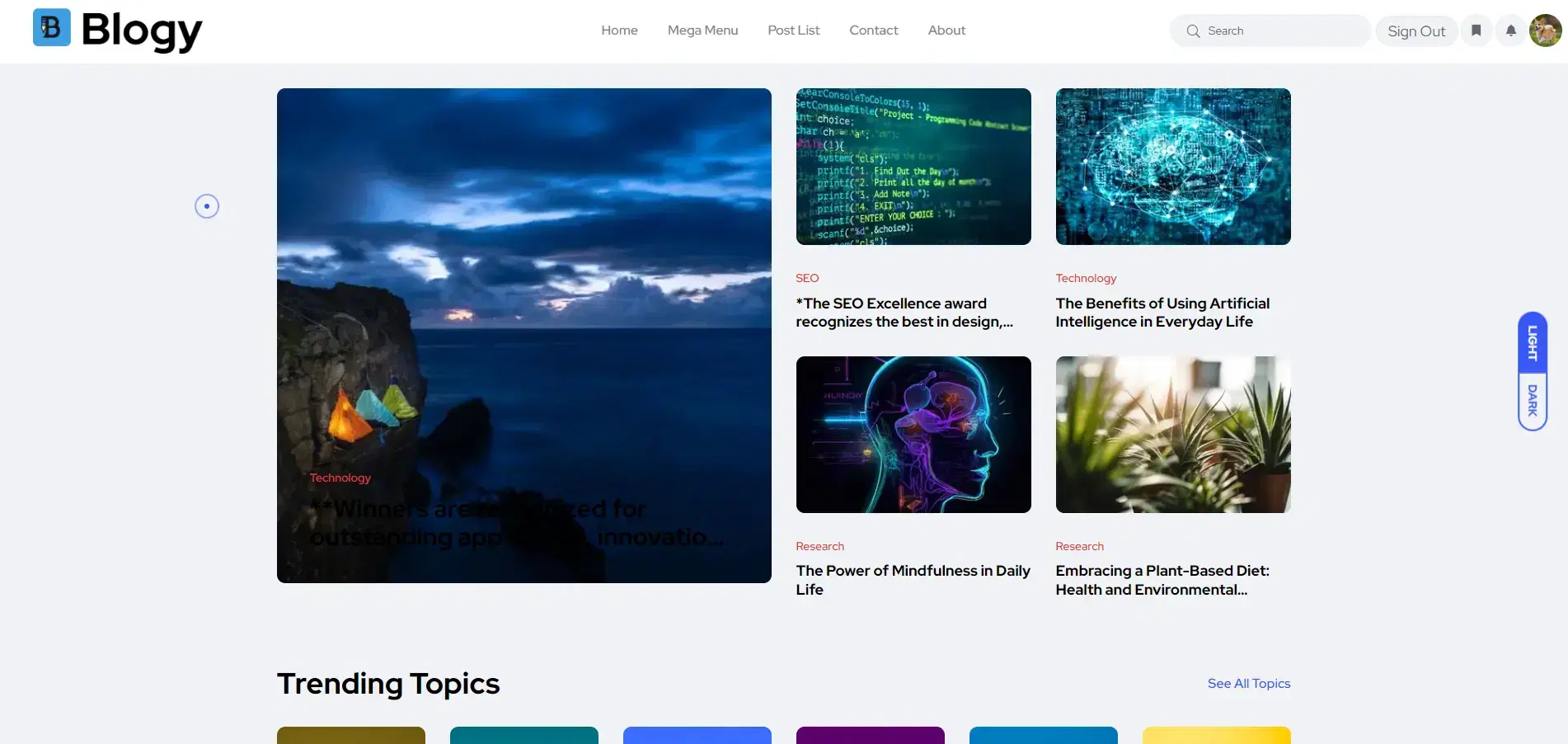Viewport: 1568px width, 744px height.
Task: Open the featured ocean cliff post image
Action: point(524,336)
